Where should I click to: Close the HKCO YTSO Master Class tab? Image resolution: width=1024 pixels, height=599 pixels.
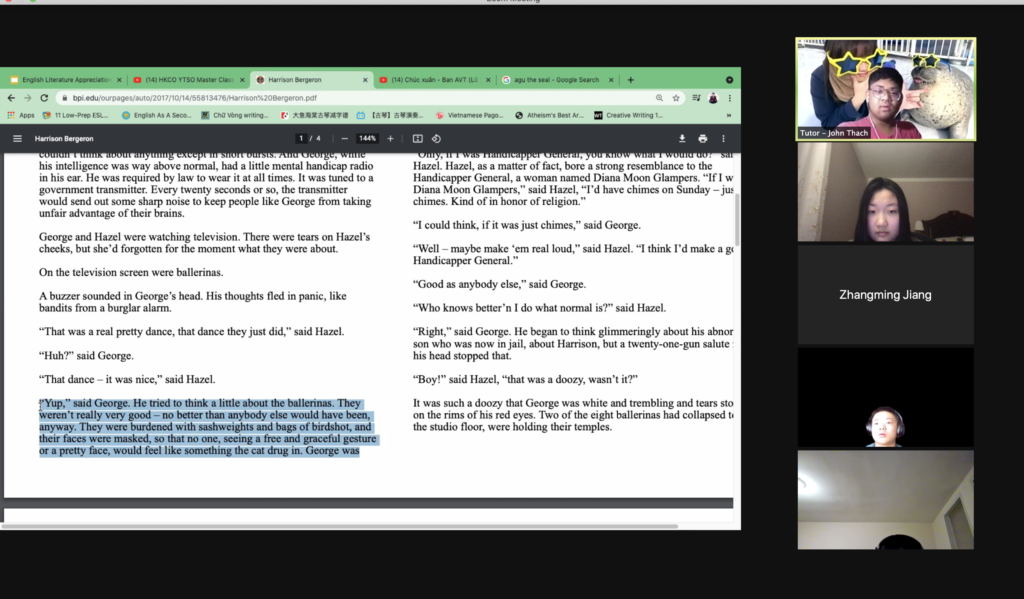242,80
